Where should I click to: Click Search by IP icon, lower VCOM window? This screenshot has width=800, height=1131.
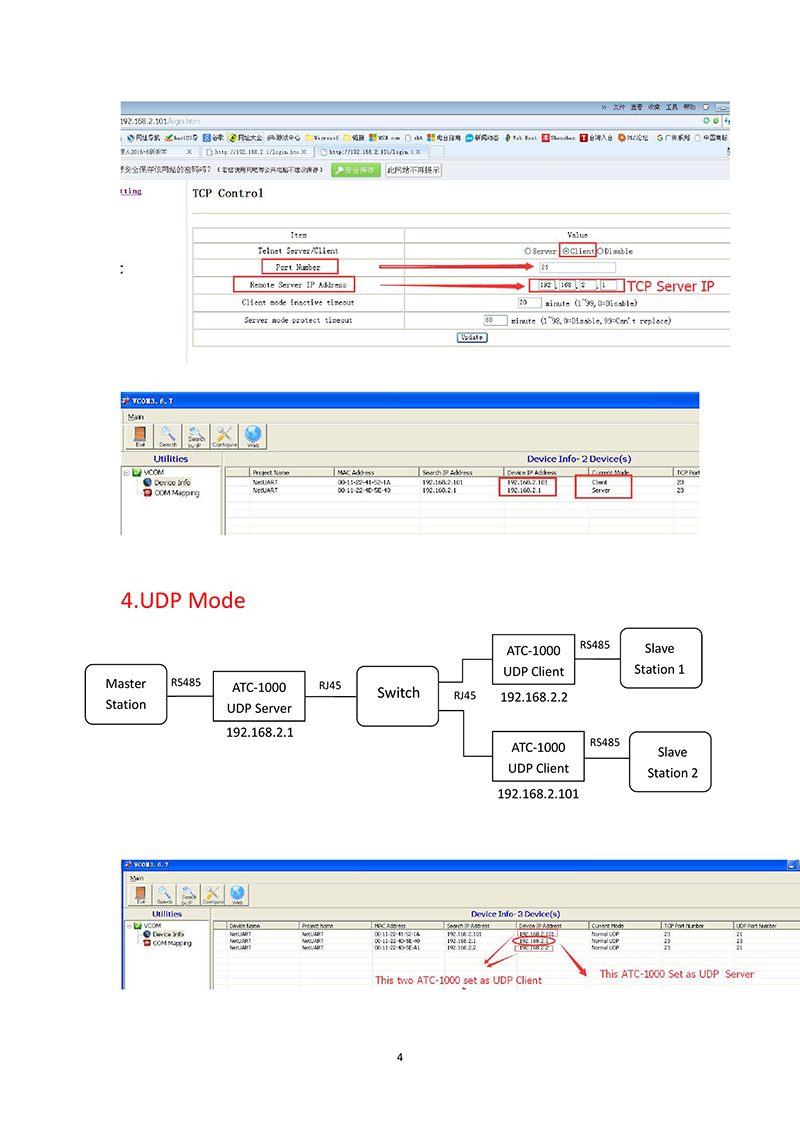[x=188, y=894]
